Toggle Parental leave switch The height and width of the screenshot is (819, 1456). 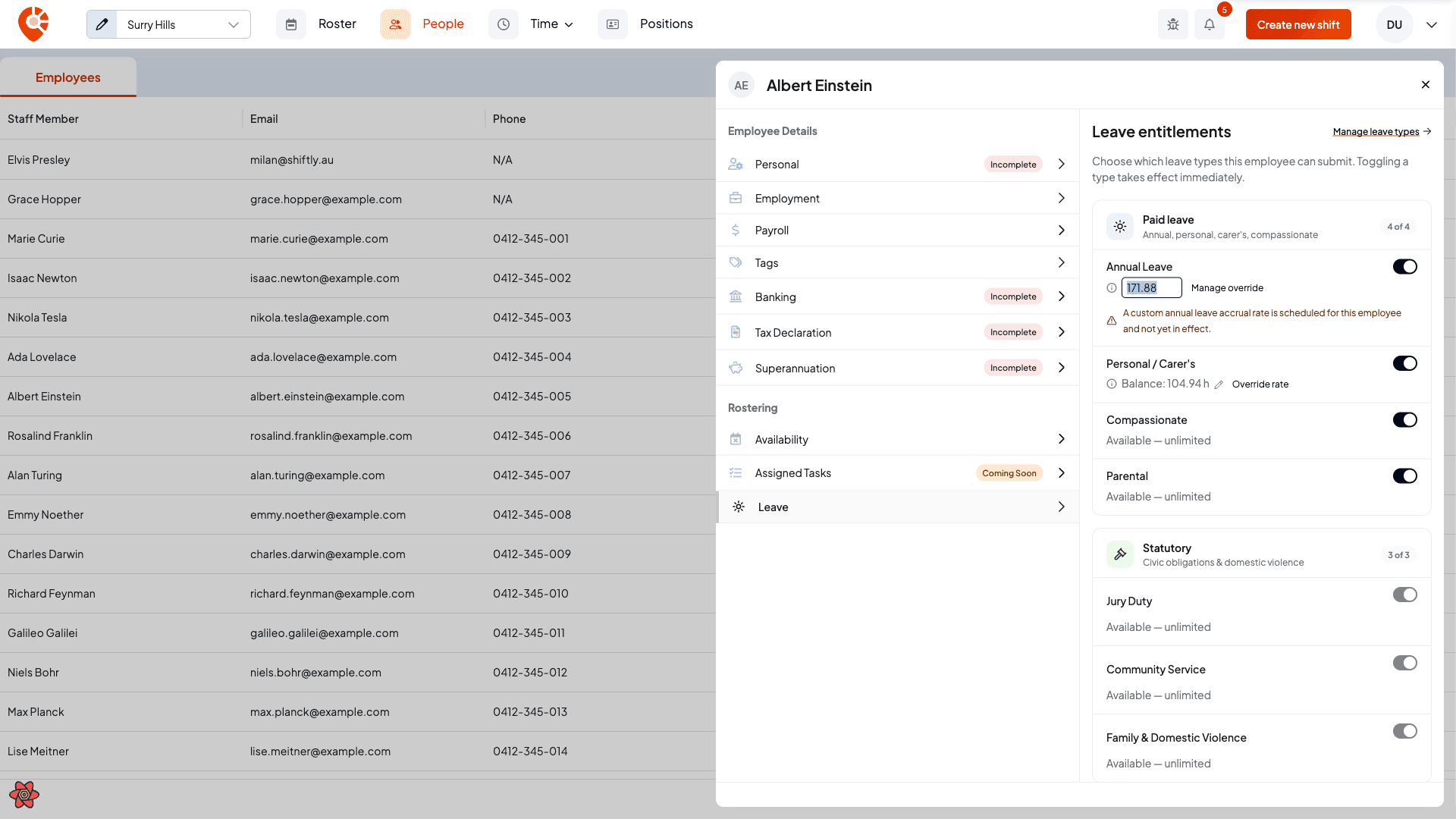click(x=1404, y=476)
